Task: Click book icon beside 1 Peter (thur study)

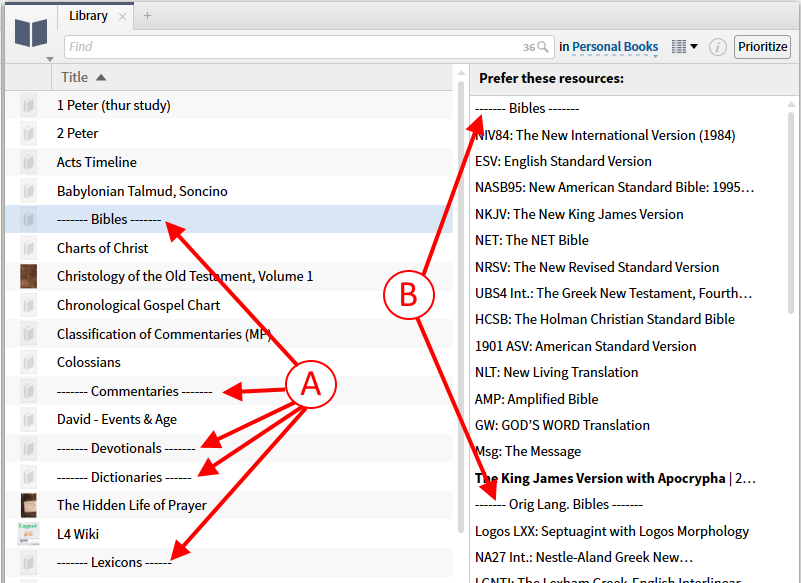Action: [x=29, y=105]
